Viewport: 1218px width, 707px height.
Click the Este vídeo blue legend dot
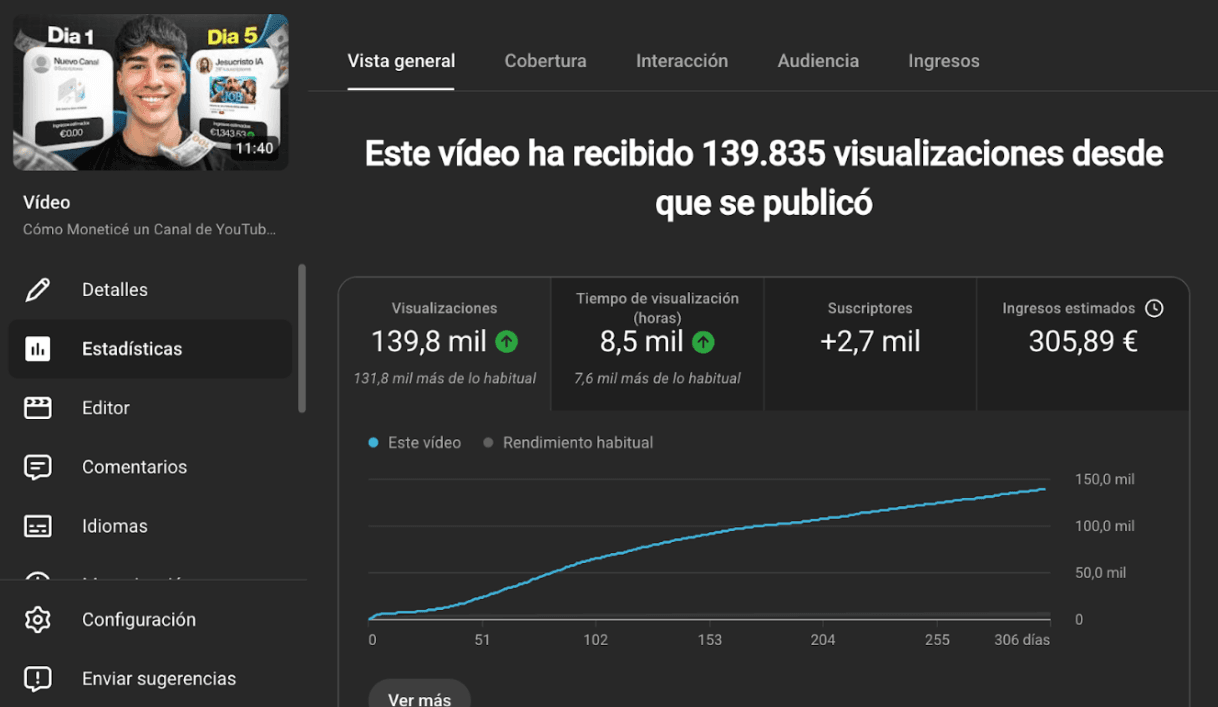point(374,443)
